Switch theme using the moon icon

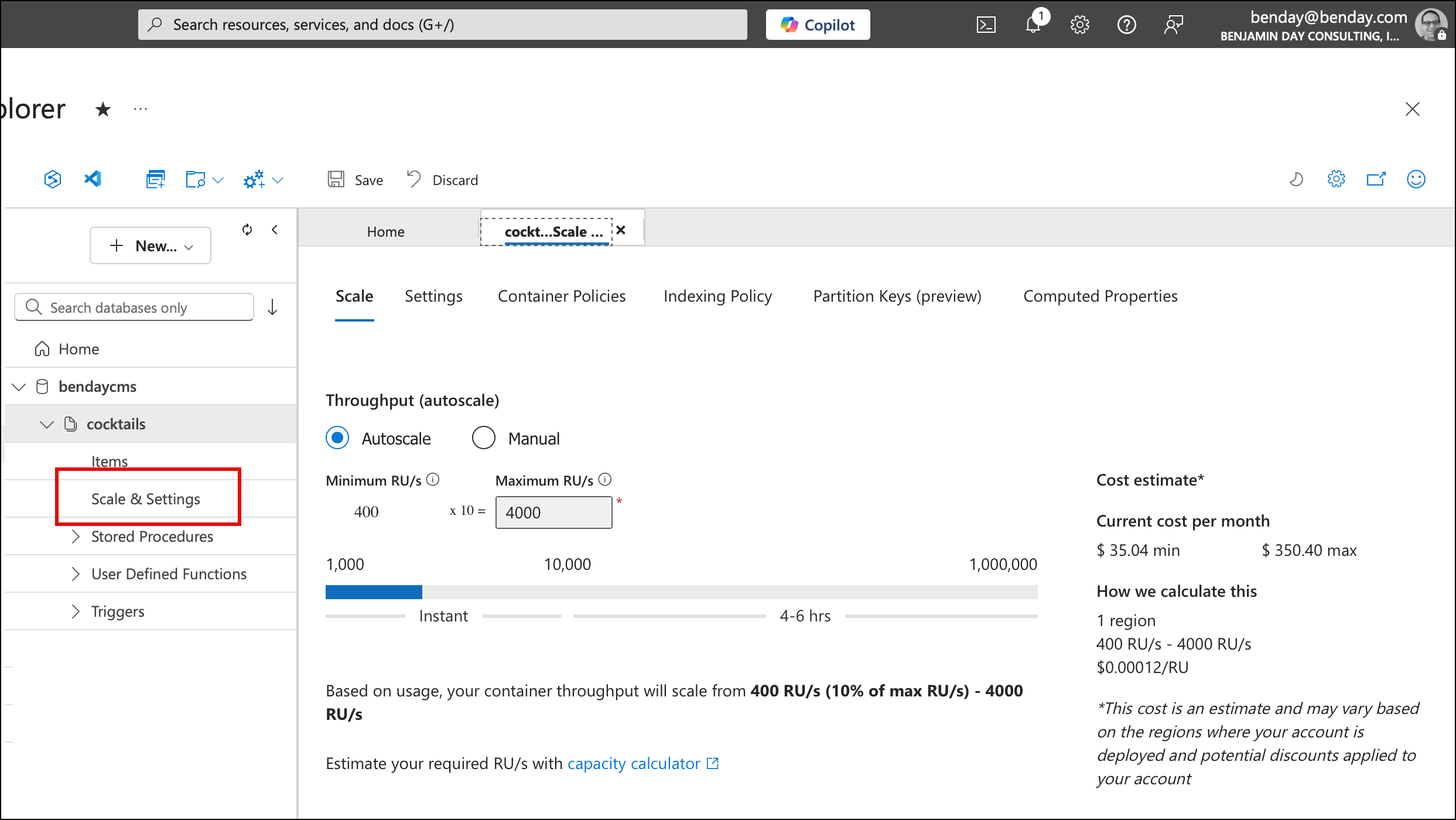pyautogui.click(x=1296, y=179)
